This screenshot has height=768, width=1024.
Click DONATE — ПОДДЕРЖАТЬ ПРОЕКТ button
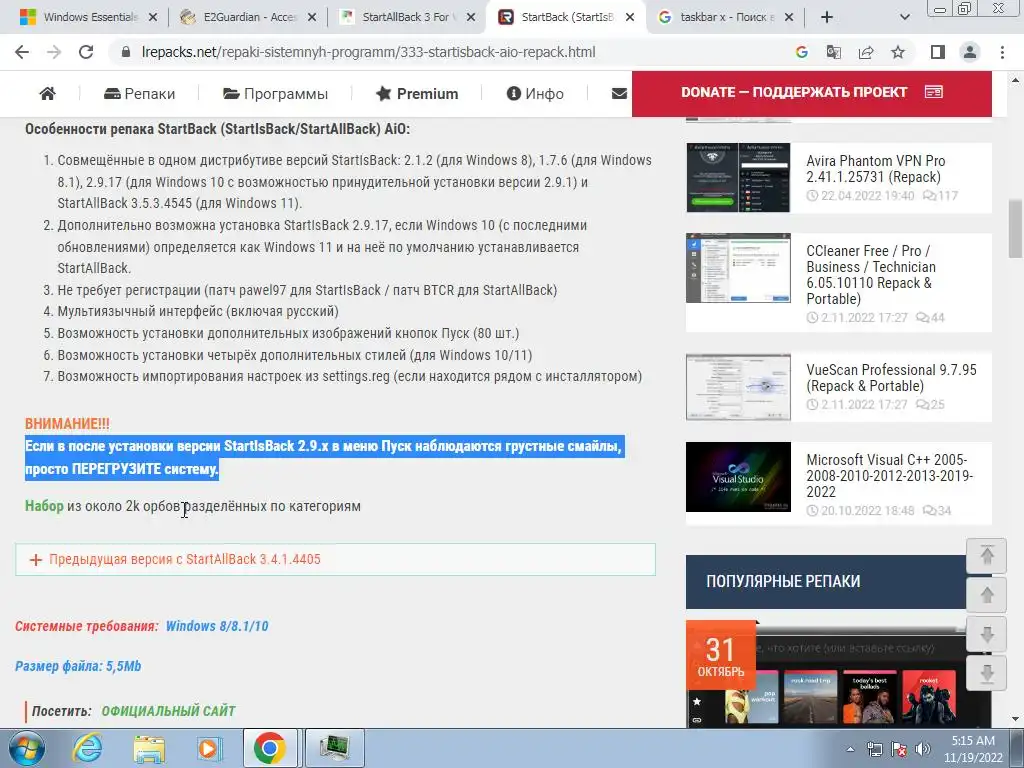[812, 93]
